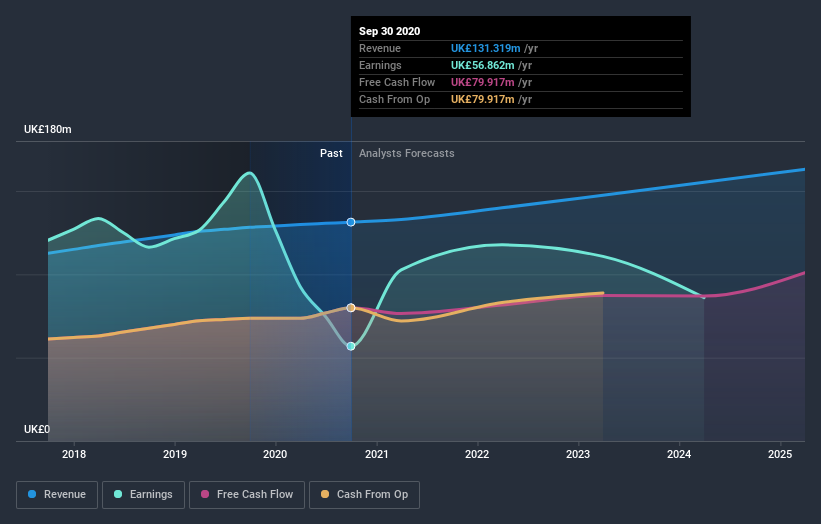Click the UK£0 y-axis label
The width and height of the screenshot is (821, 524).
point(37,429)
